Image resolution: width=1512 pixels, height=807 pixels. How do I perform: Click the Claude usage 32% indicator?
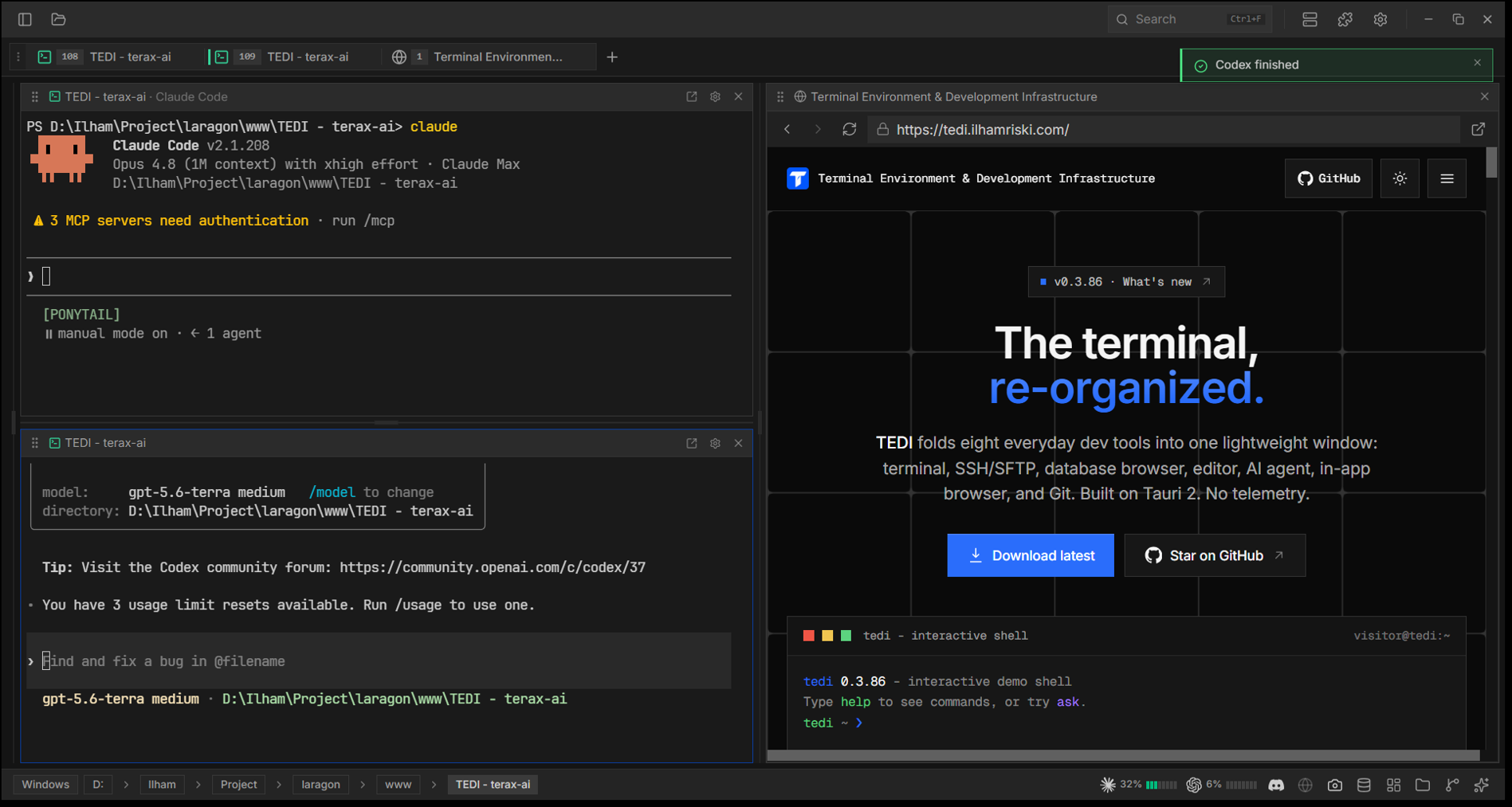coord(1138,785)
